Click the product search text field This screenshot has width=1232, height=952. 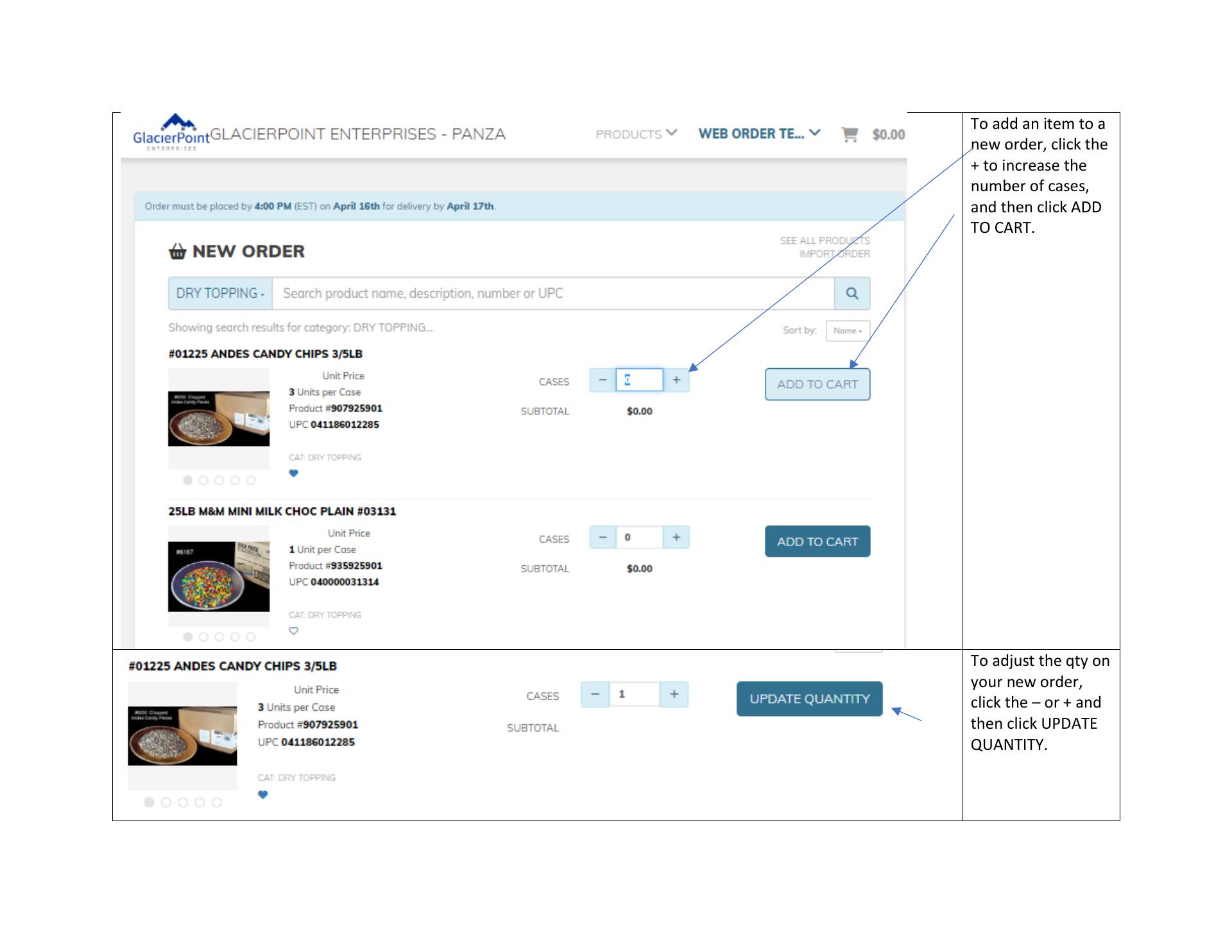pos(552,293)
